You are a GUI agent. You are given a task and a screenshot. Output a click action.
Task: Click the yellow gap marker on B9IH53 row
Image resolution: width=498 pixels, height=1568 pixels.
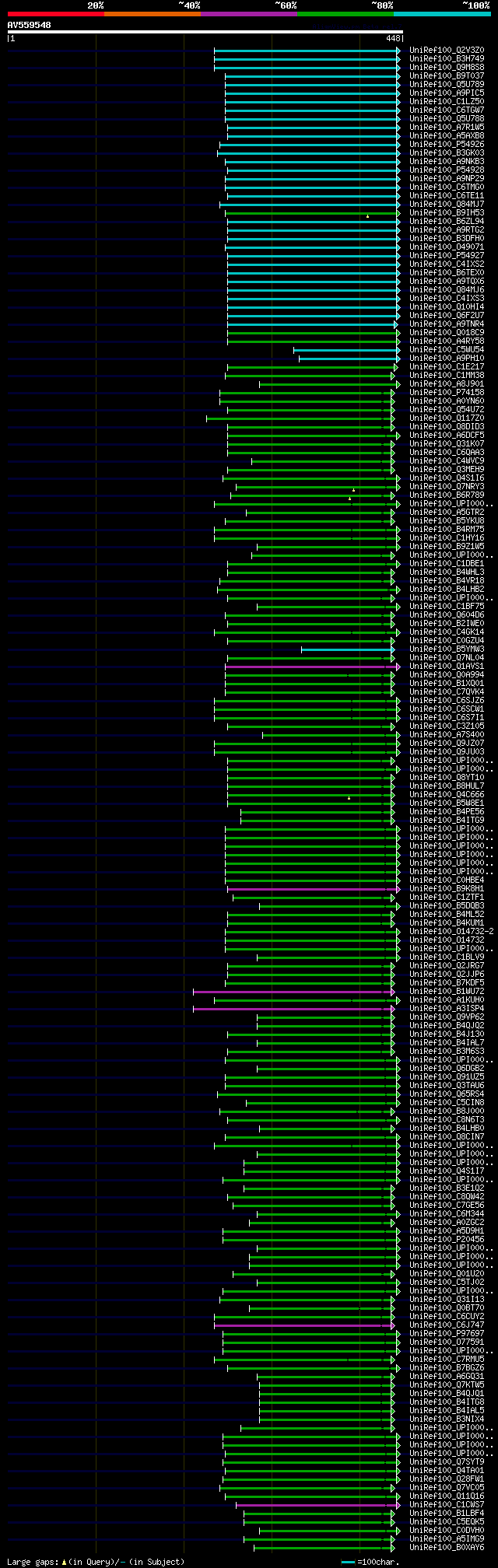tap(367, 215)
